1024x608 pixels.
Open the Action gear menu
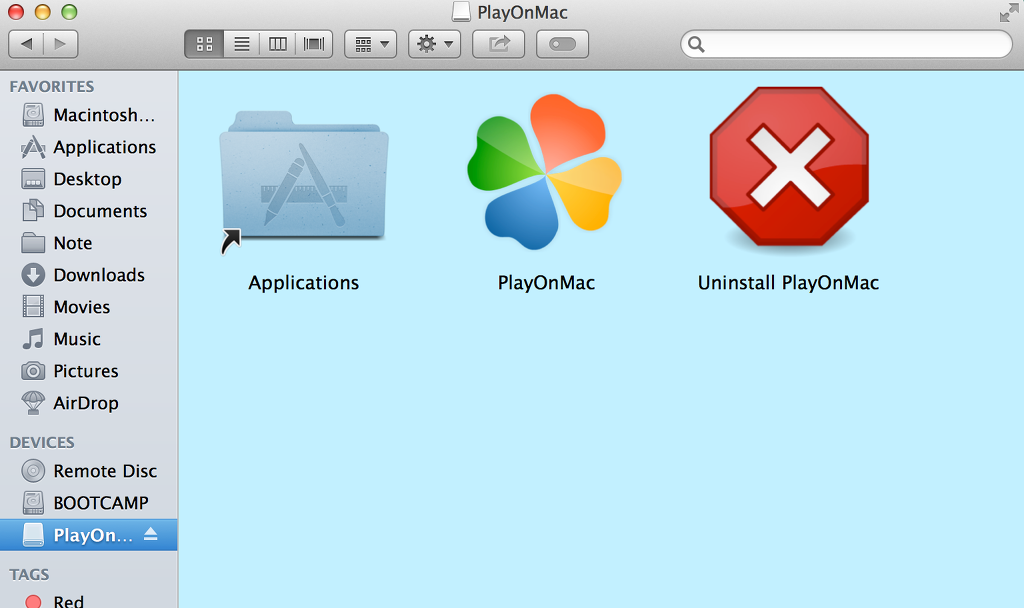[434, 44]
